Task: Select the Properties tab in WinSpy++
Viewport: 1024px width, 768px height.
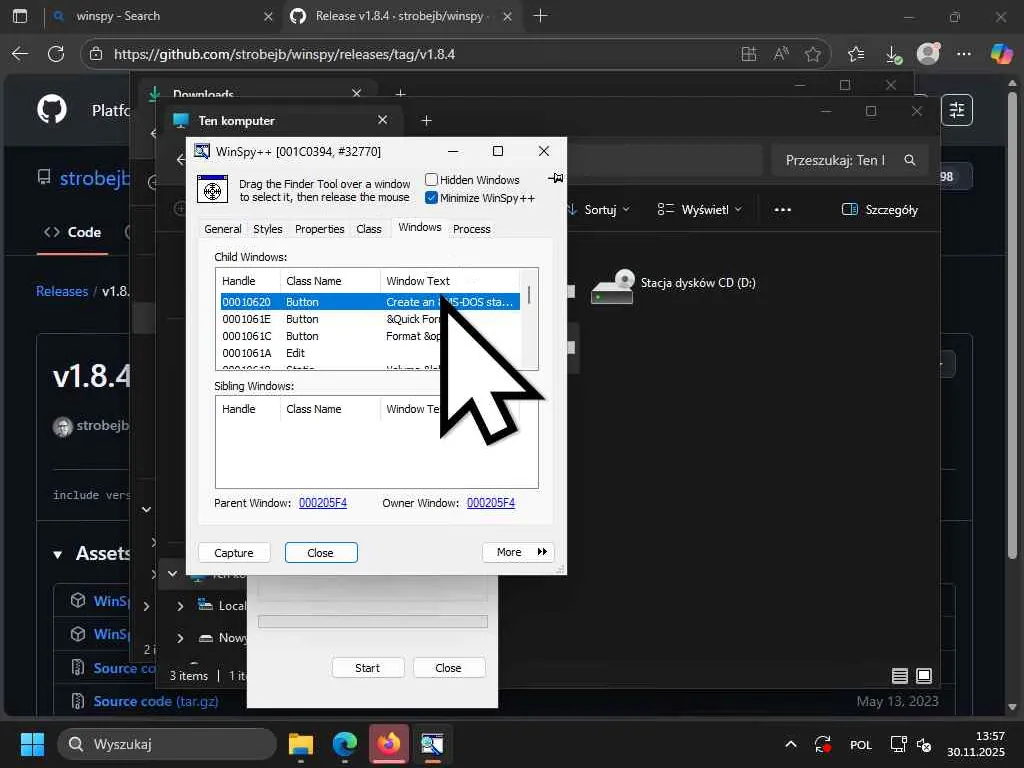Action: (x=319, y=229)
